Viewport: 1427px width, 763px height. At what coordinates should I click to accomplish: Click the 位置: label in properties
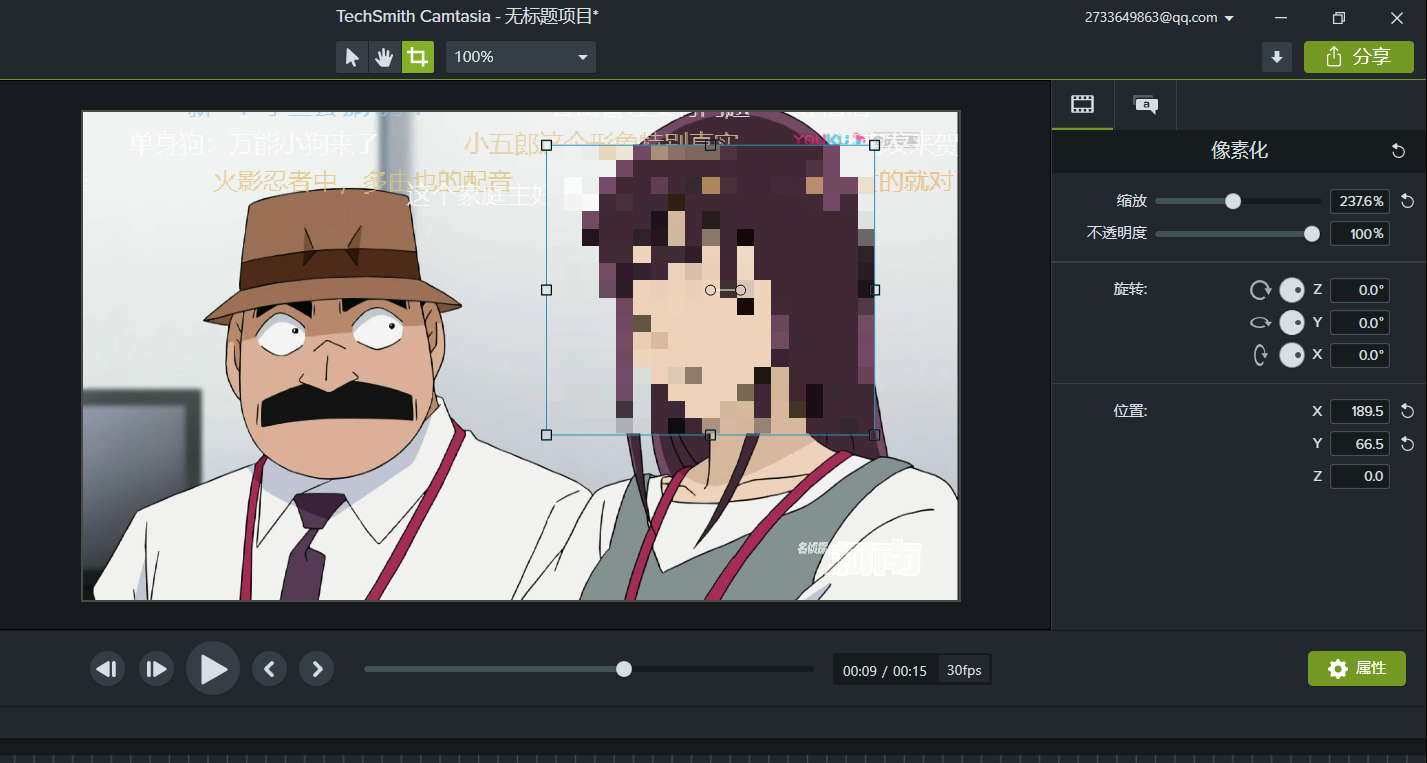pos(1130,411)
